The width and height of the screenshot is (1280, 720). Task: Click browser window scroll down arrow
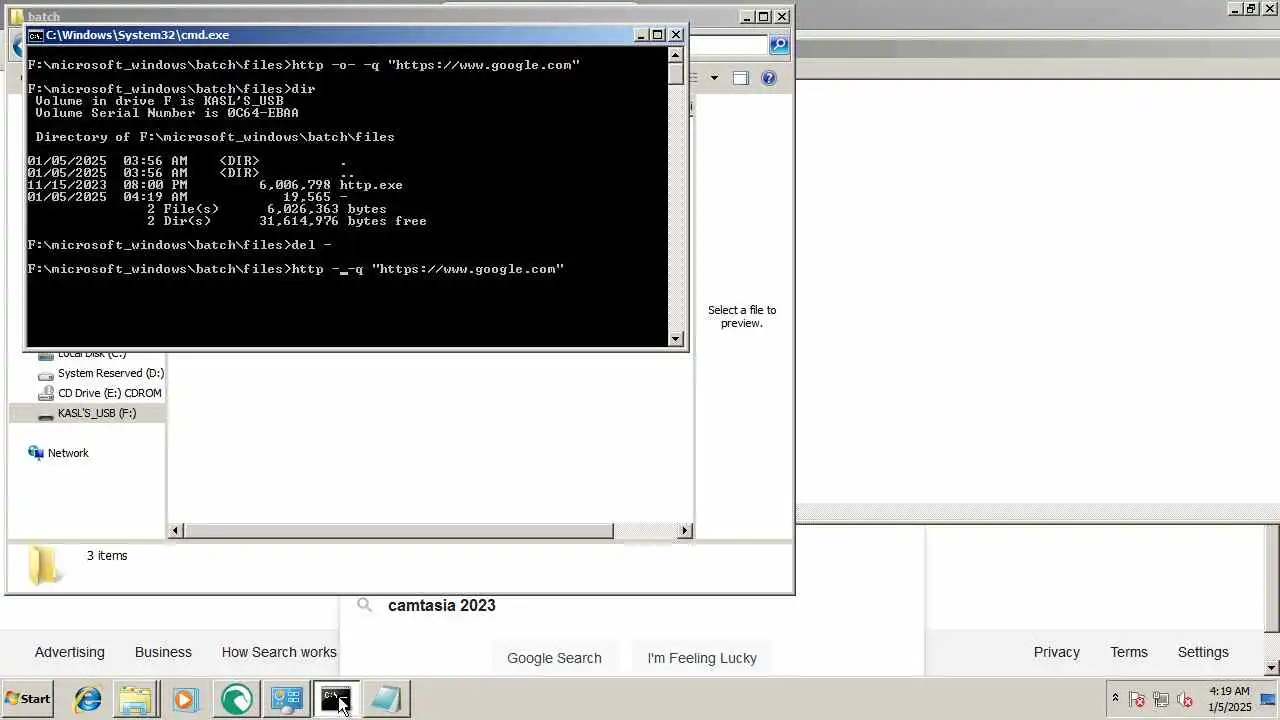pos(1272,667)
